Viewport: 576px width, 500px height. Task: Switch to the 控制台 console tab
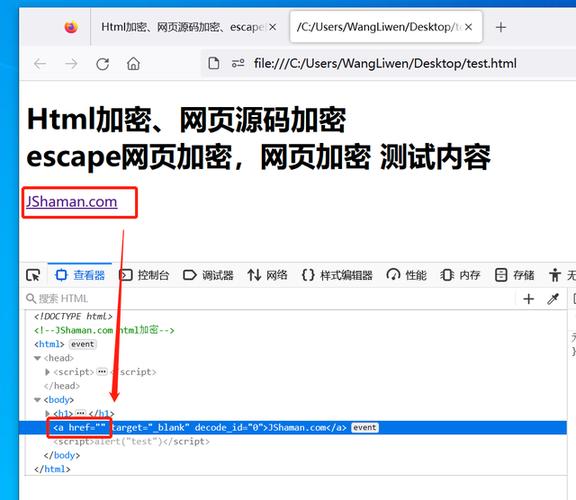pyautogui.click(x=144, y=275)
